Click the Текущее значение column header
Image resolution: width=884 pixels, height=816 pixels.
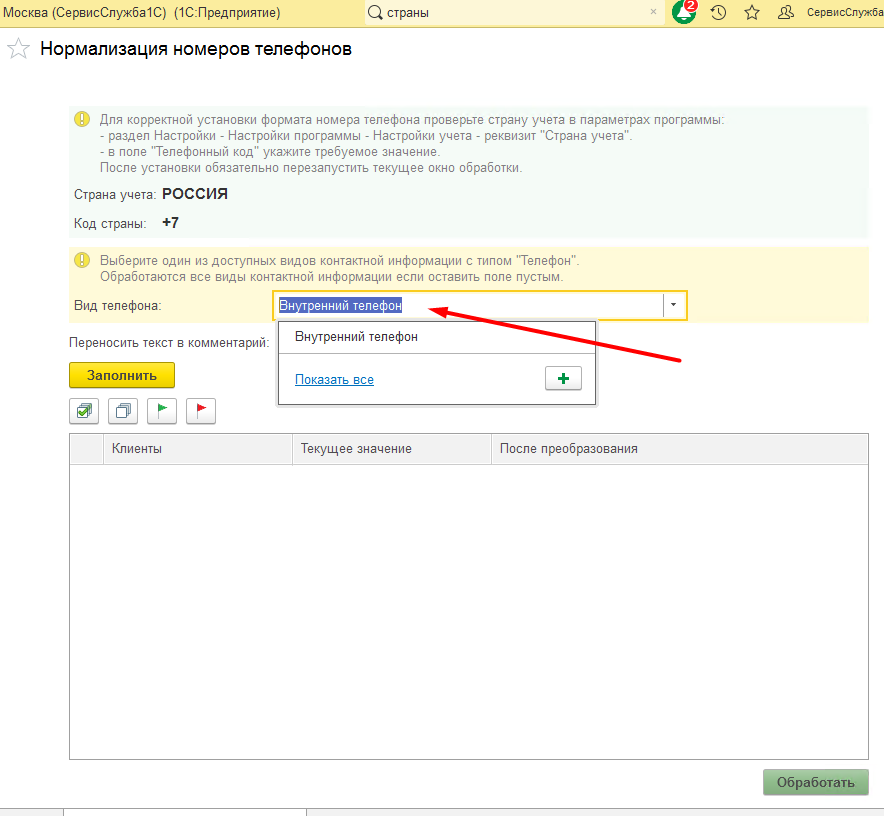[x=390, y=449]
